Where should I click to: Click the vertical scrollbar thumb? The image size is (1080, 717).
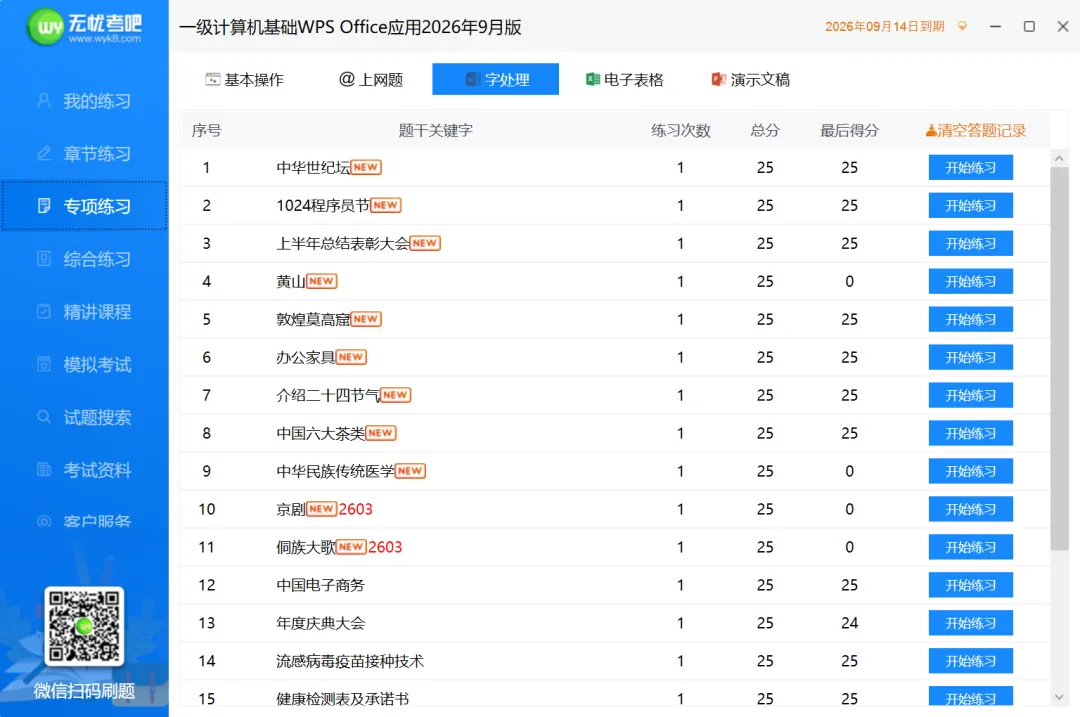pyautogui.click(x=1059, y=358)
